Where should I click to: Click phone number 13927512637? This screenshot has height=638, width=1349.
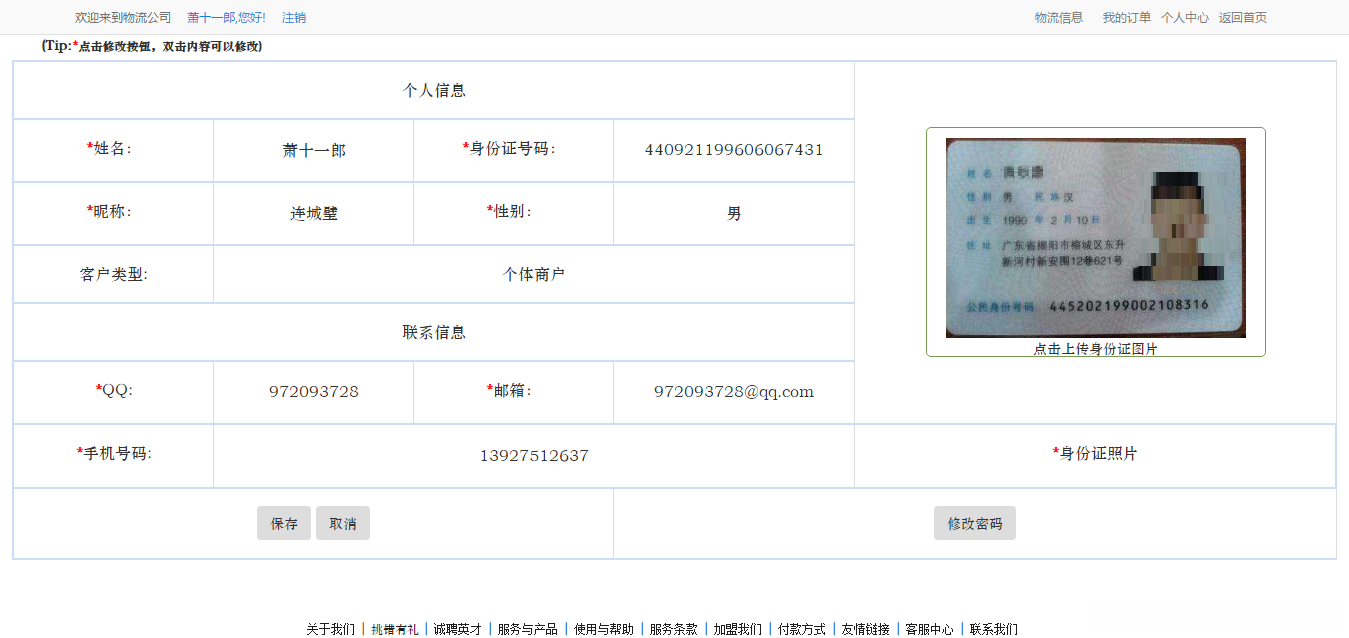click(534, 456)
